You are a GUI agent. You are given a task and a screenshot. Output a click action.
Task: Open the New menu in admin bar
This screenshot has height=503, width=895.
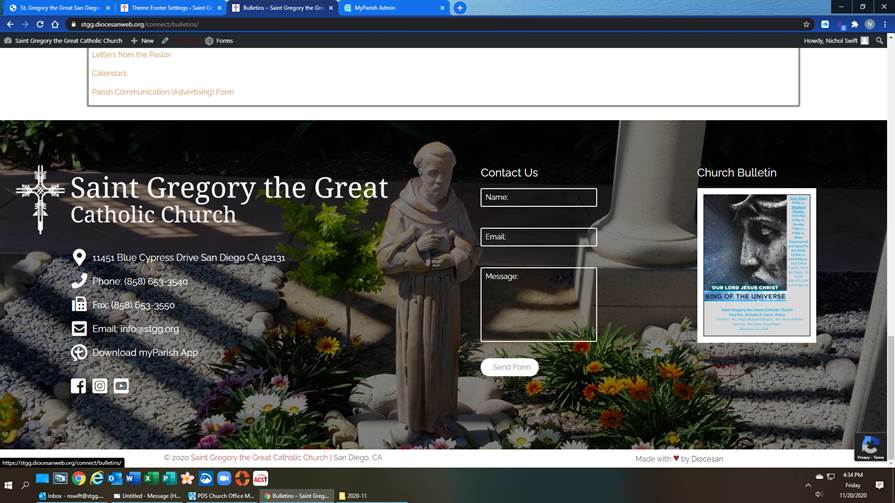click(x=142, y=41)
